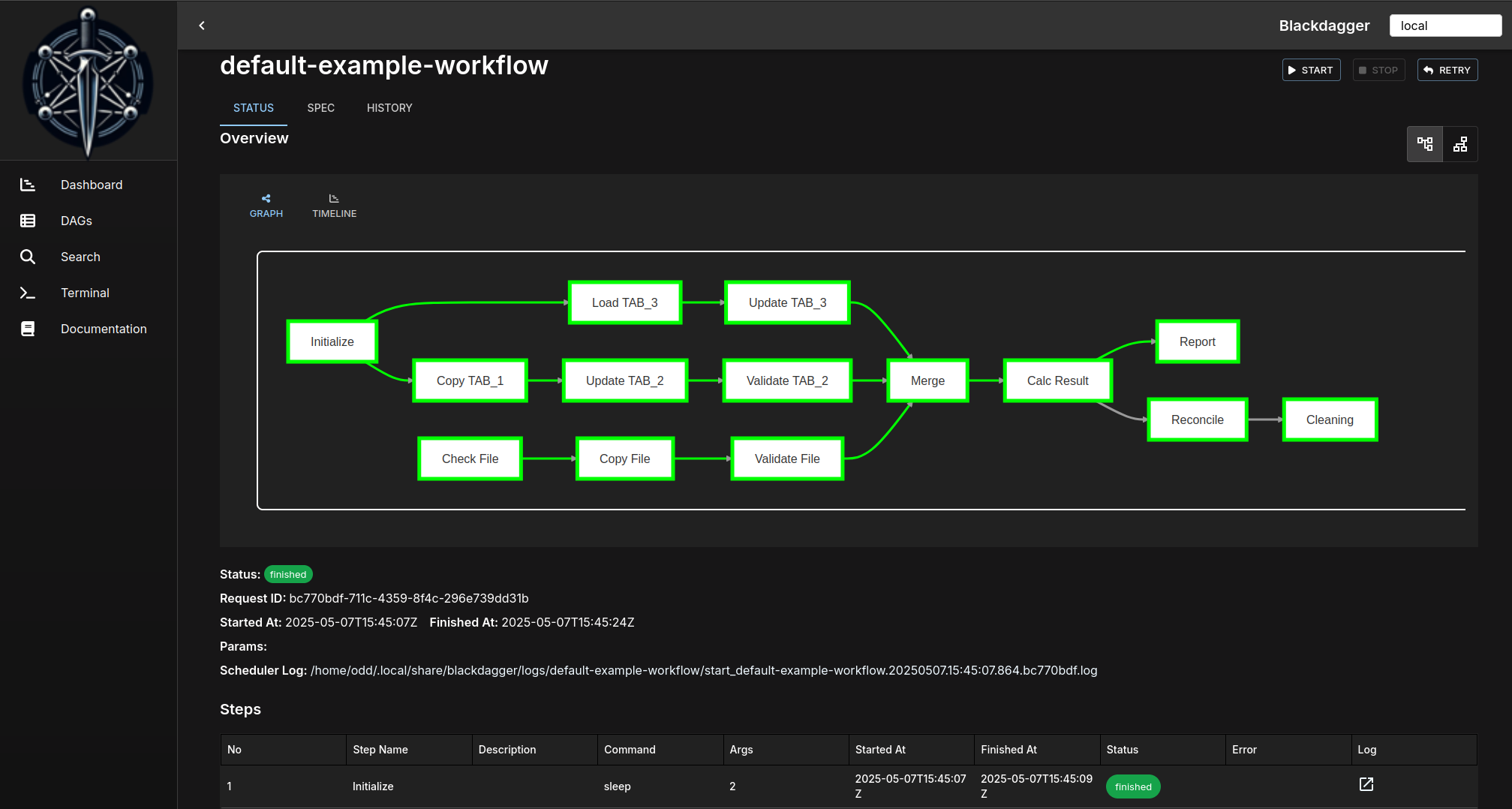Select the Check File graph node
This screenshot has height=809, width=1512.
pyautogui.click(x=470, y=459)
